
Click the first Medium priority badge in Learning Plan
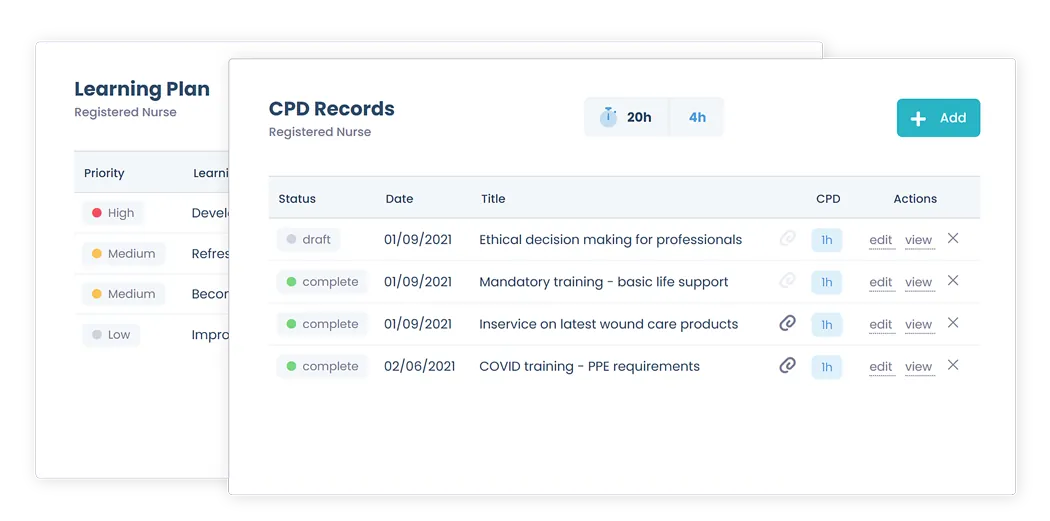pos(124,254)
